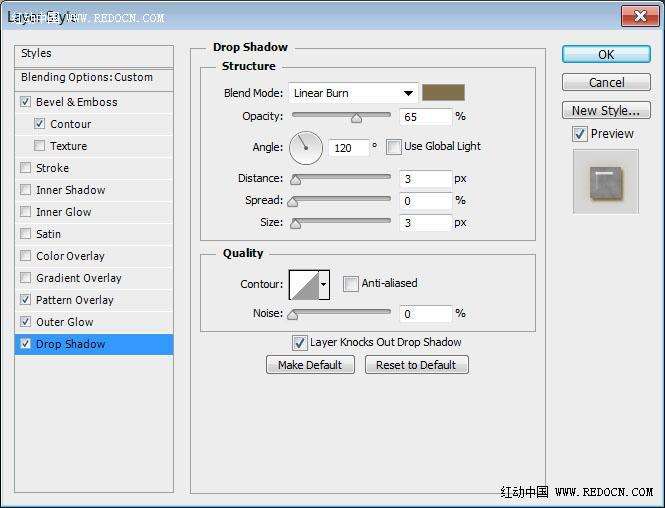The image size is (665, 508).
Task: Enable the Color Overlay checkbox
Action: [x=25, y=256]
